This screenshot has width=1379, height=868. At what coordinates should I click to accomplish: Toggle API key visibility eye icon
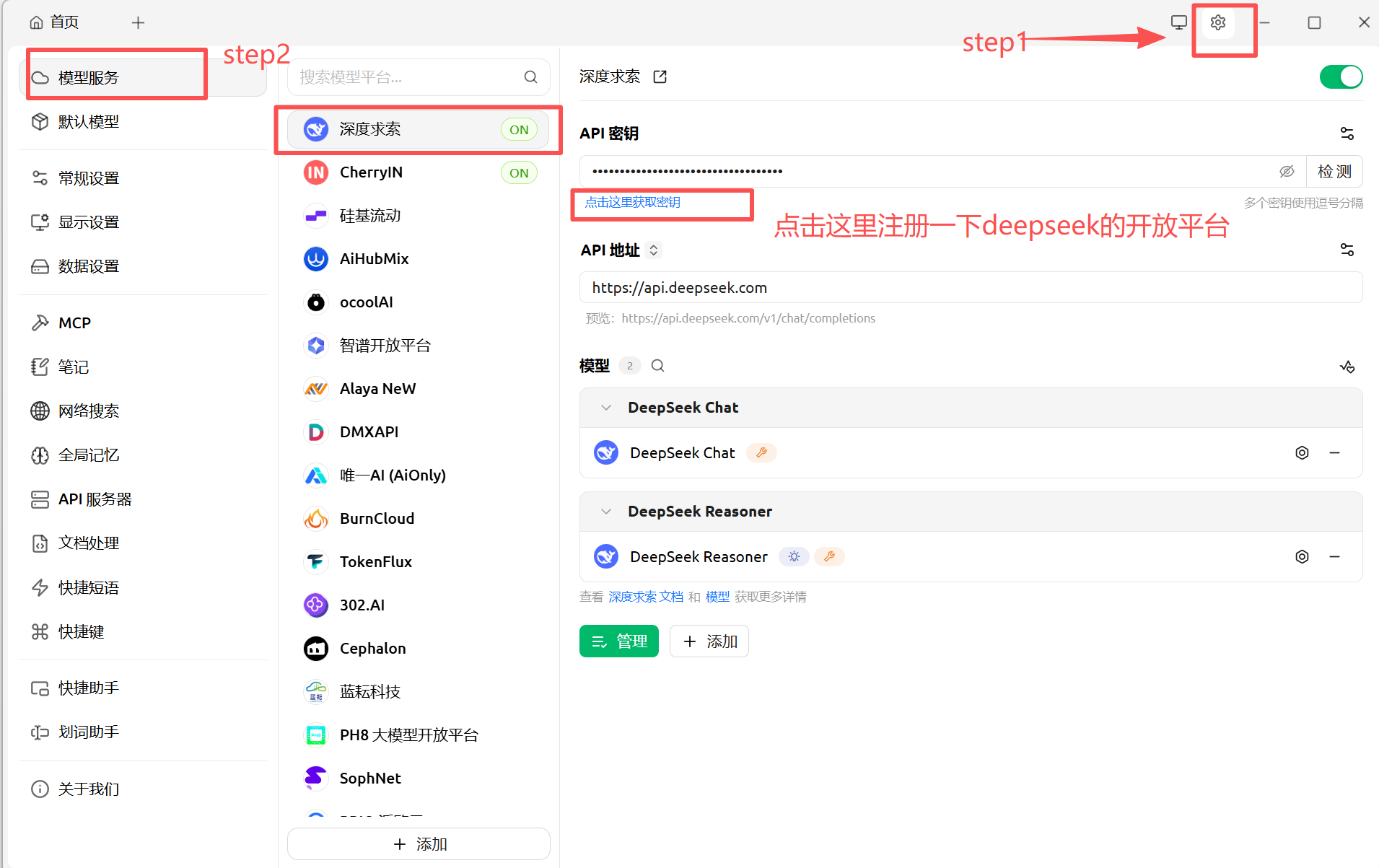coord(1287,172)
